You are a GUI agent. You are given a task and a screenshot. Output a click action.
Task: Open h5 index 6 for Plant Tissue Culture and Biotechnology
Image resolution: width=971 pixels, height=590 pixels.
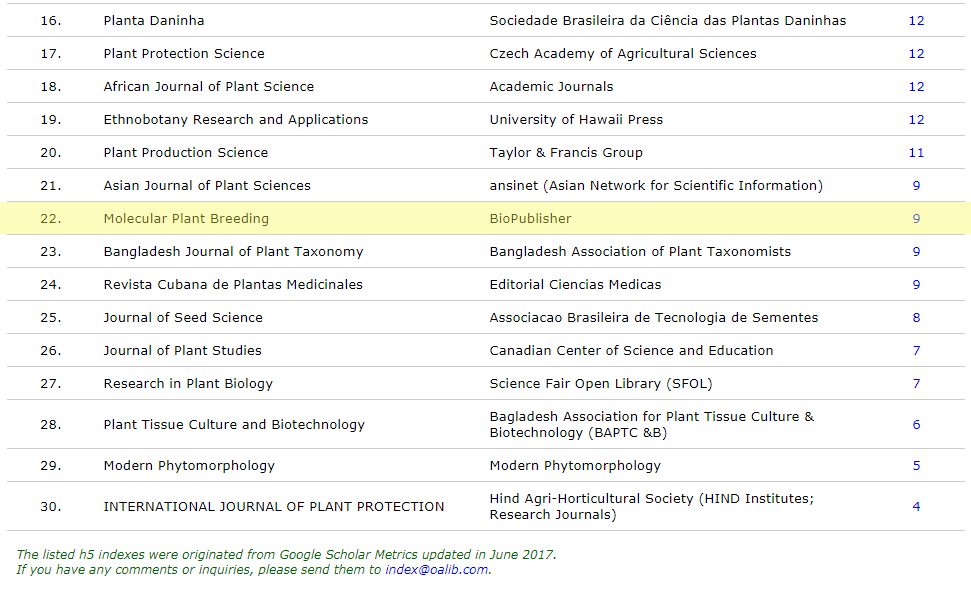click(x=916, y=425)
